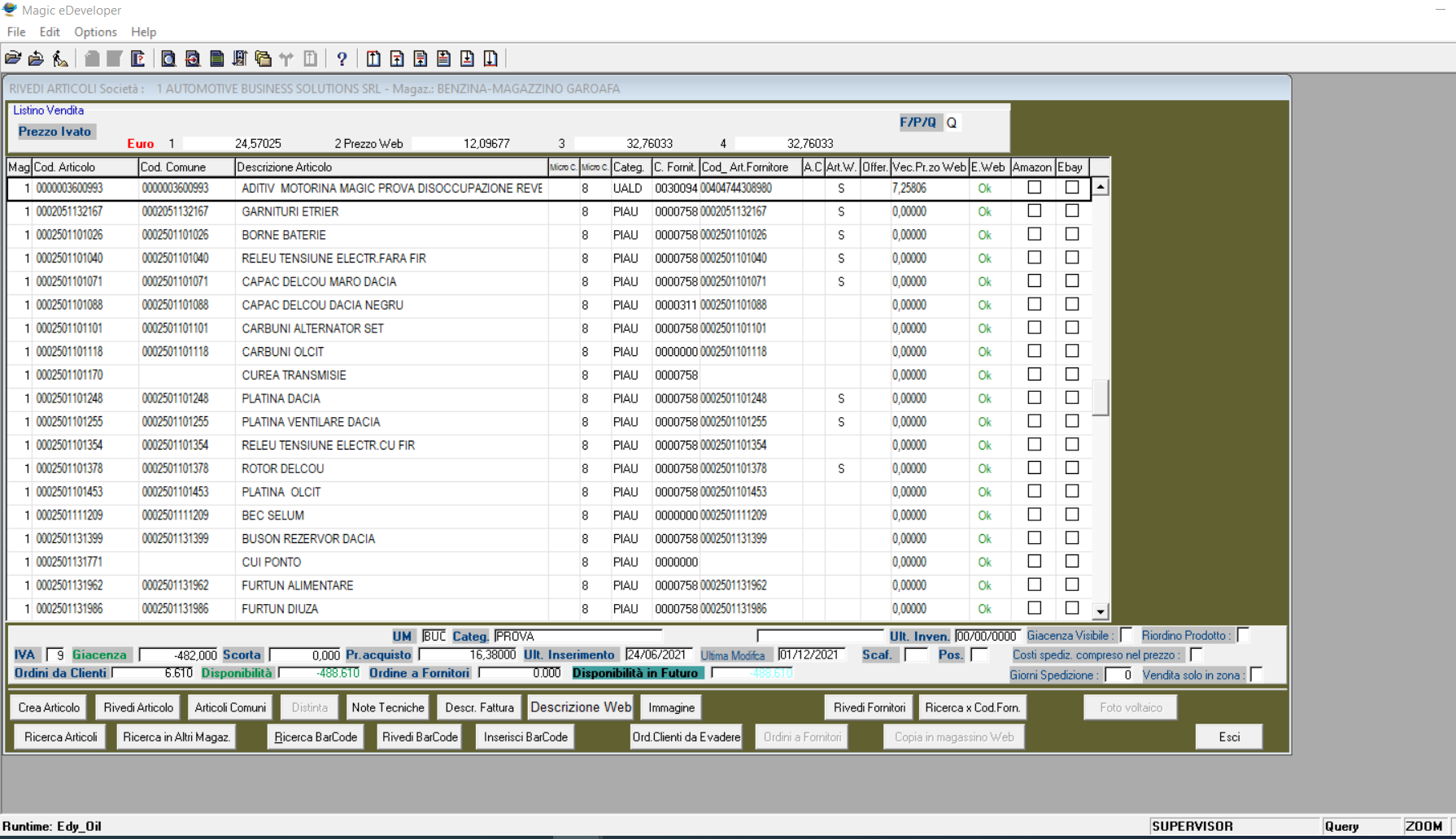Click the locate next magnifier with arrow

point(193,59)
